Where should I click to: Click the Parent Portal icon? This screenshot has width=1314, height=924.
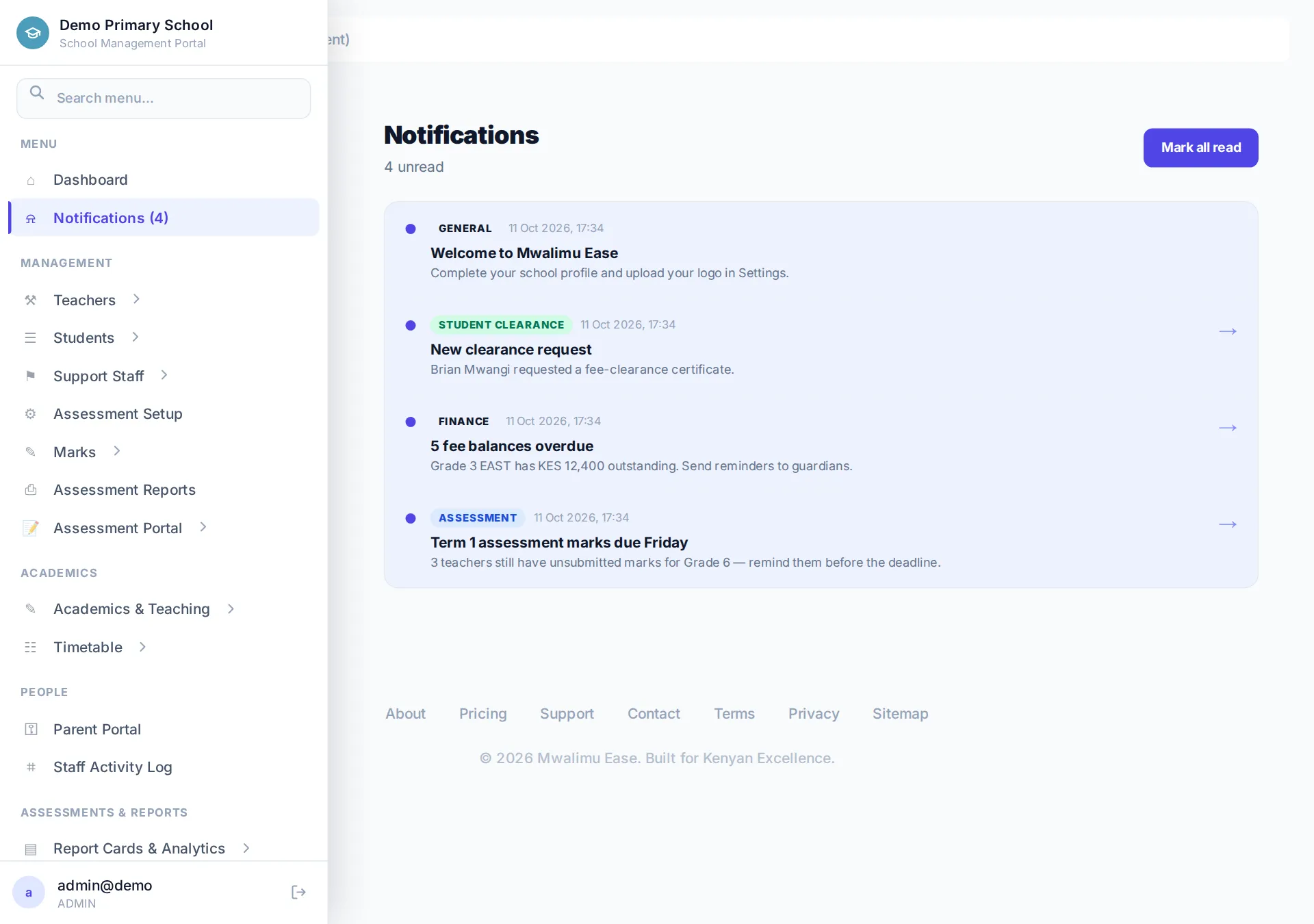coord(31,730)
